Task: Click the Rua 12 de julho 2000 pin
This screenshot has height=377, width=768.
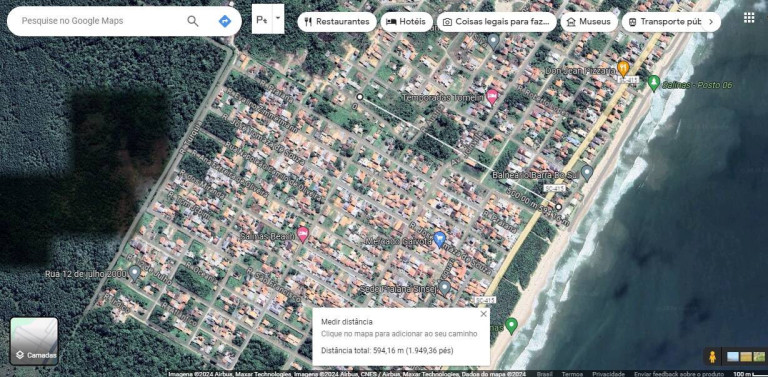Action: coord(135,273)
